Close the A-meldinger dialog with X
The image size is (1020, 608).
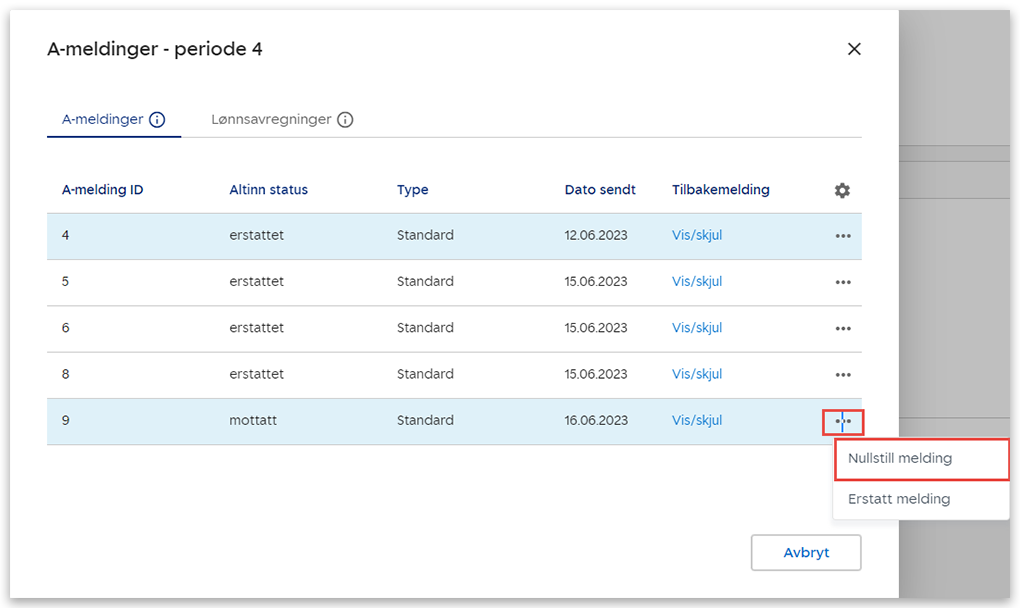854,49
